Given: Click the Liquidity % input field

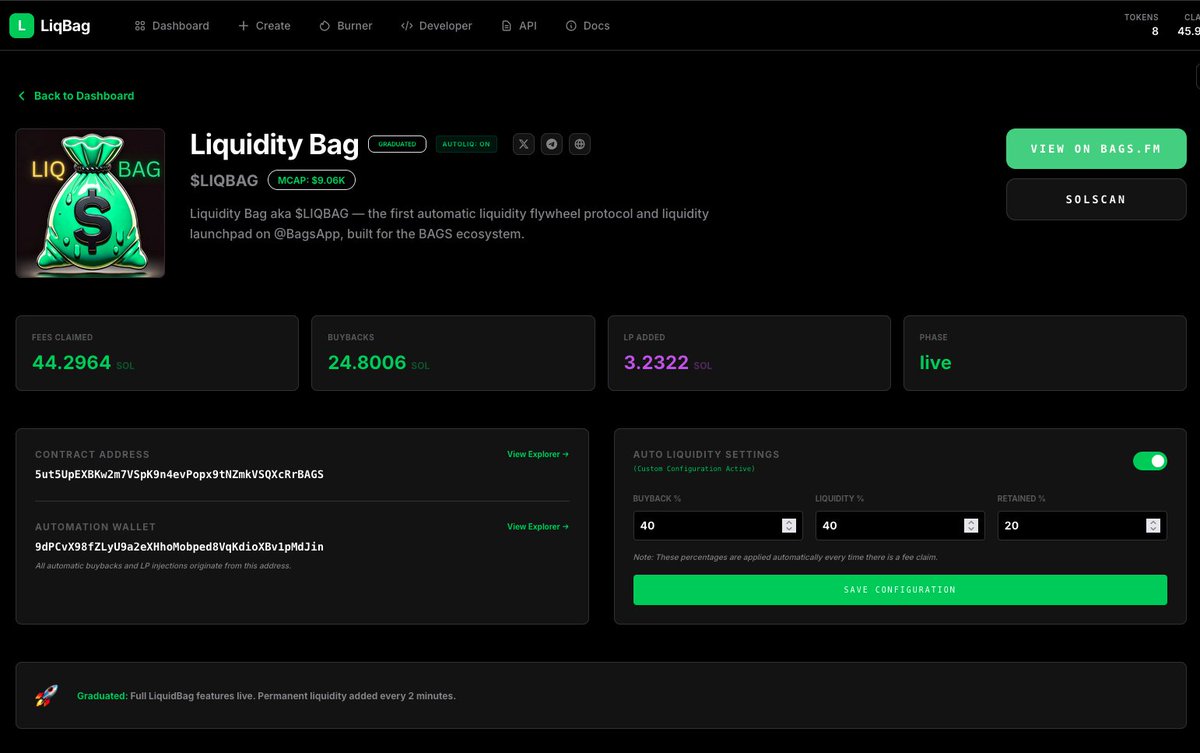Looking at the screenshot, I should pyautogui.click(x=900, y=525).
